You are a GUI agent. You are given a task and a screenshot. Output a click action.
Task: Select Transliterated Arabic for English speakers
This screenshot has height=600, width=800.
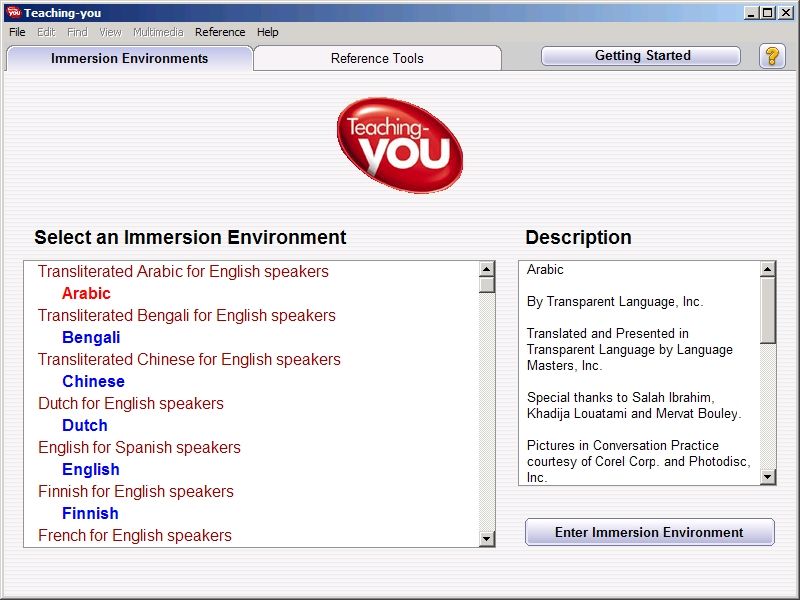[183, 271]
